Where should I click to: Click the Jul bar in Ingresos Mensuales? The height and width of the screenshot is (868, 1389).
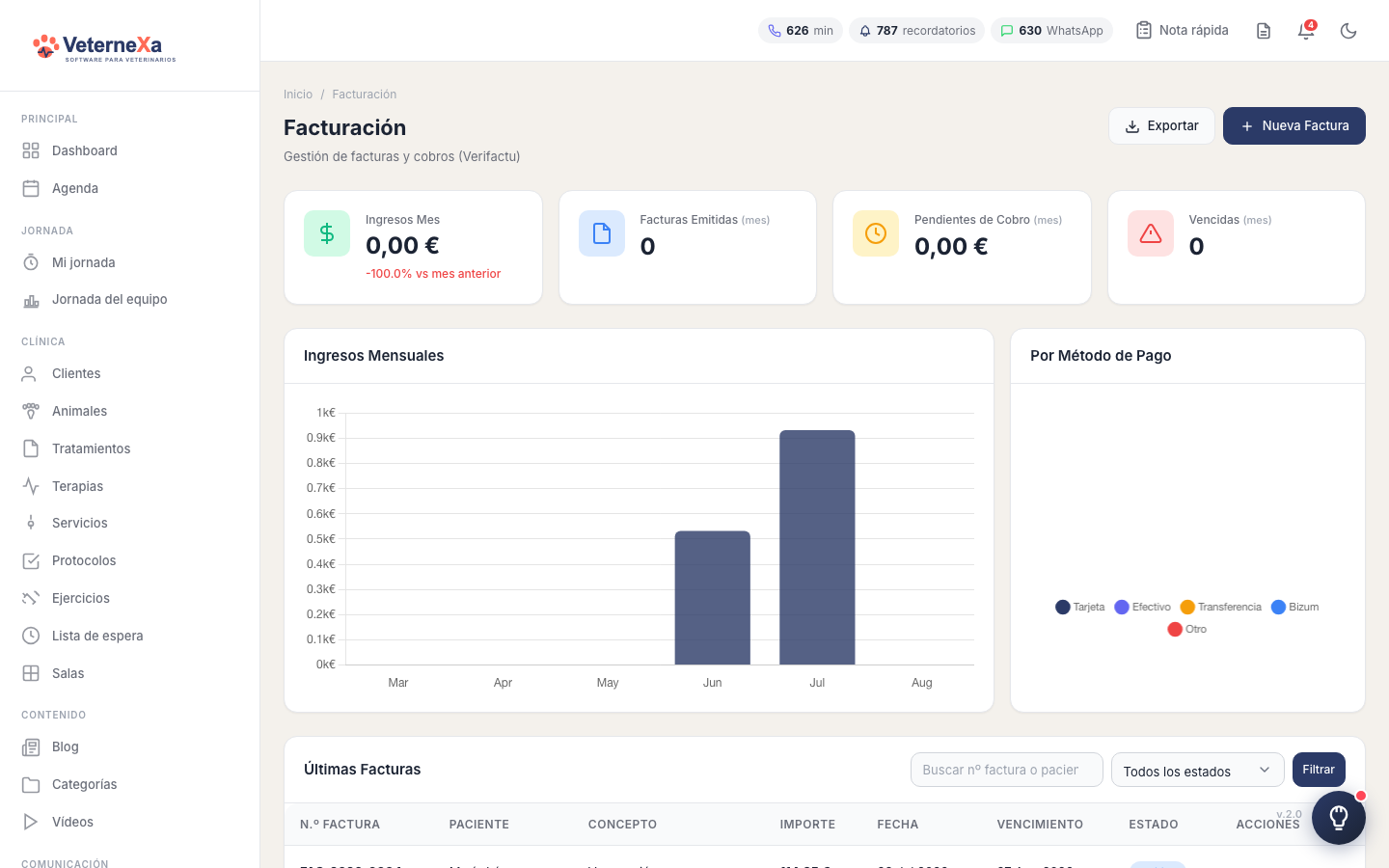click(x=817, y=547)
